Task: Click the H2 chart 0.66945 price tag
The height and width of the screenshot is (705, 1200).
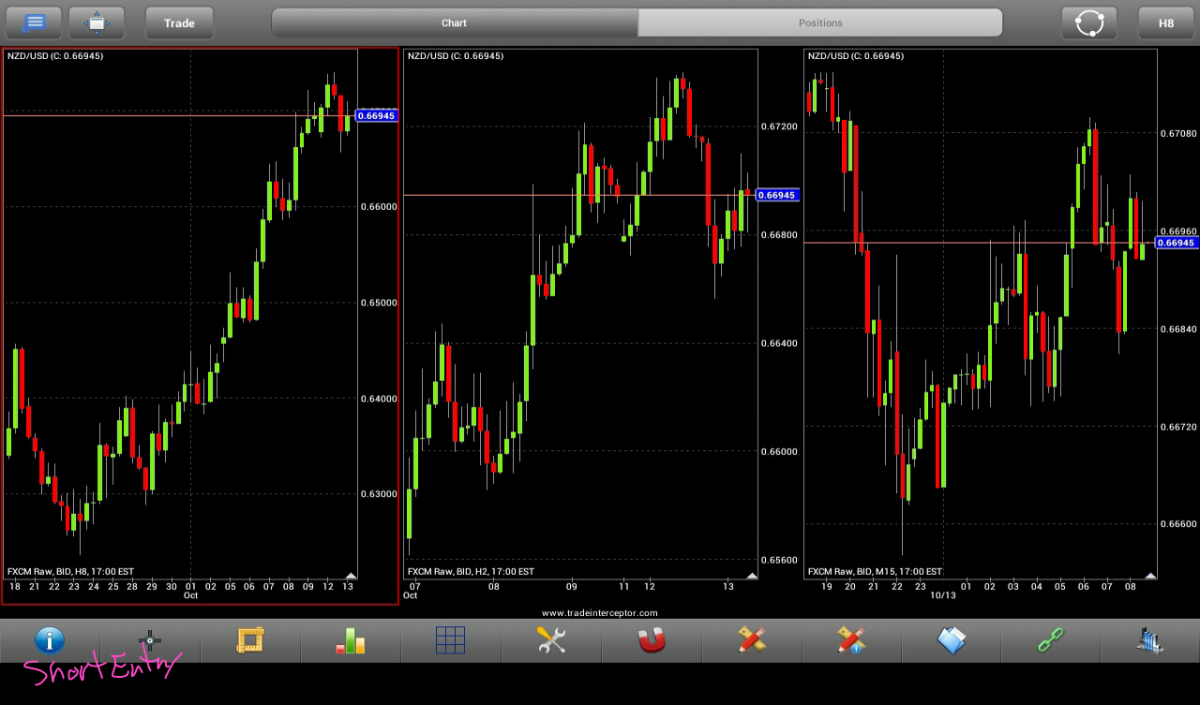Action: coord(777,195)
